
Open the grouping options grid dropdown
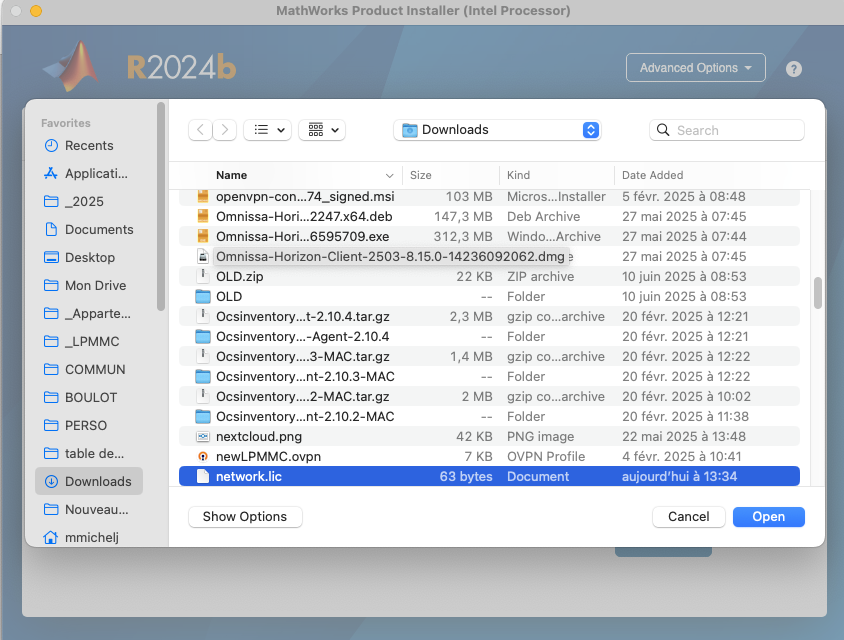(322, 130)
